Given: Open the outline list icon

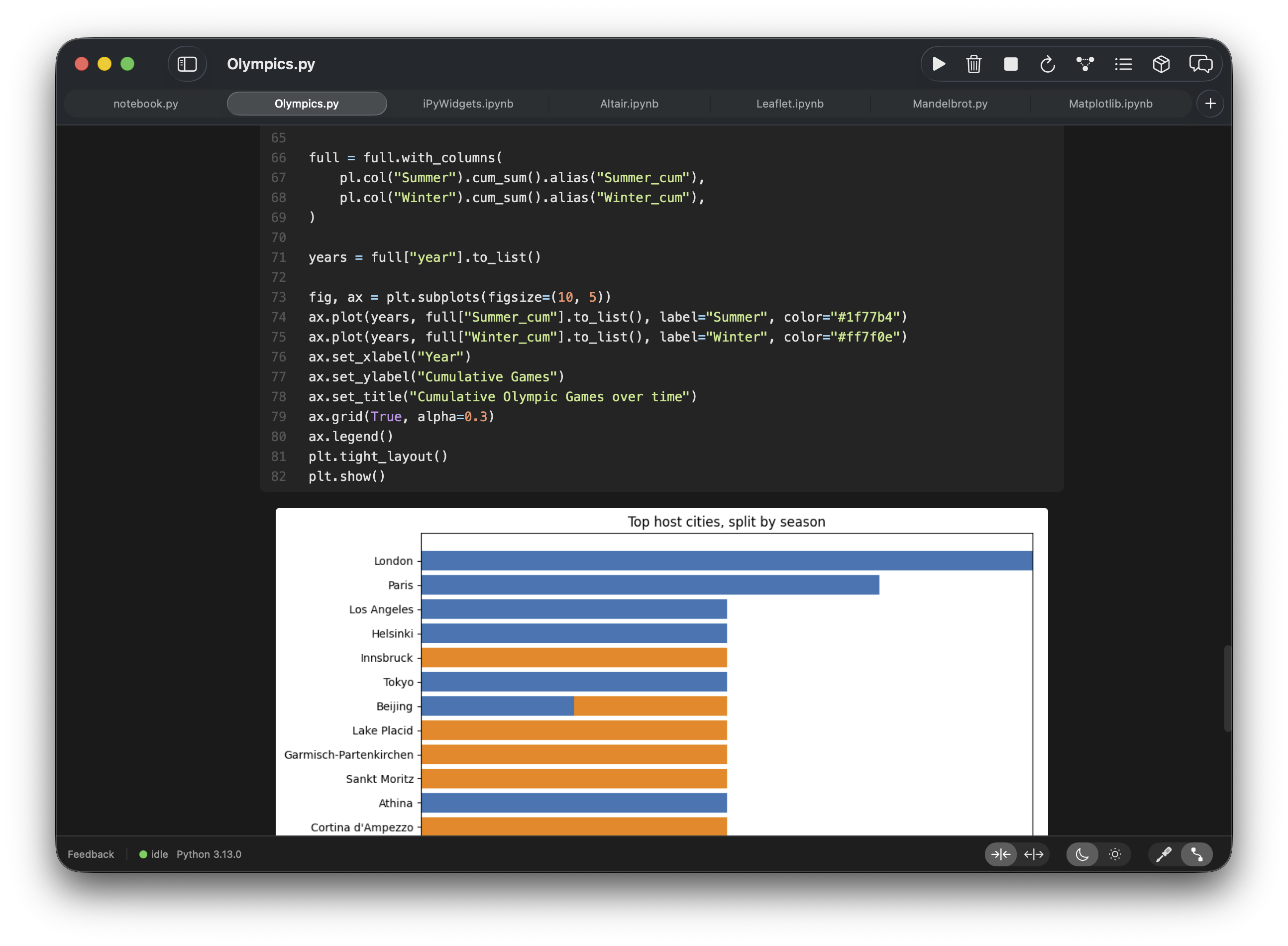Looking at the screenshot, I should (x=1123, y=64).
